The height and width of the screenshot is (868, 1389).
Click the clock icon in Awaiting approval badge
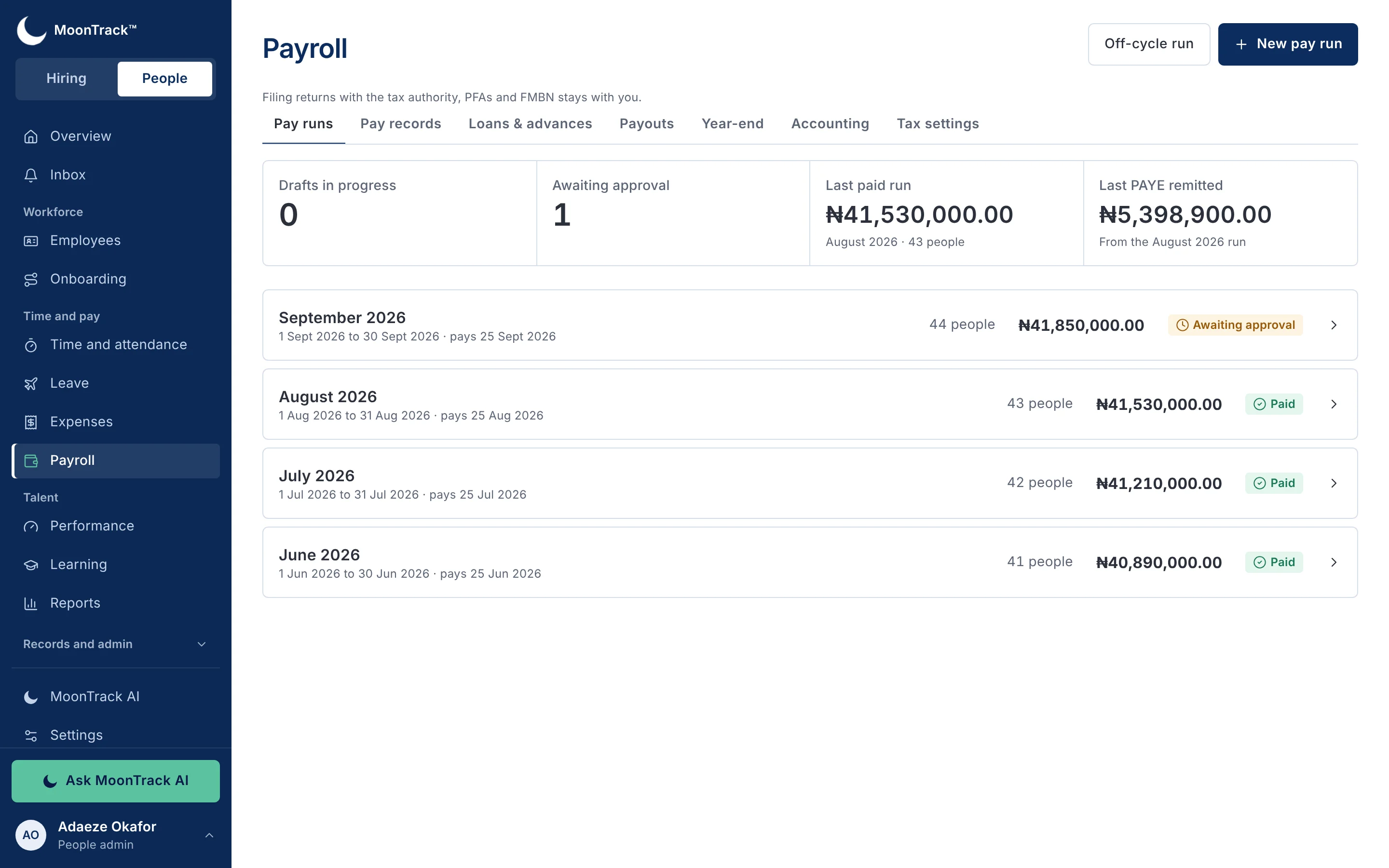click(x=1183, y=325)
